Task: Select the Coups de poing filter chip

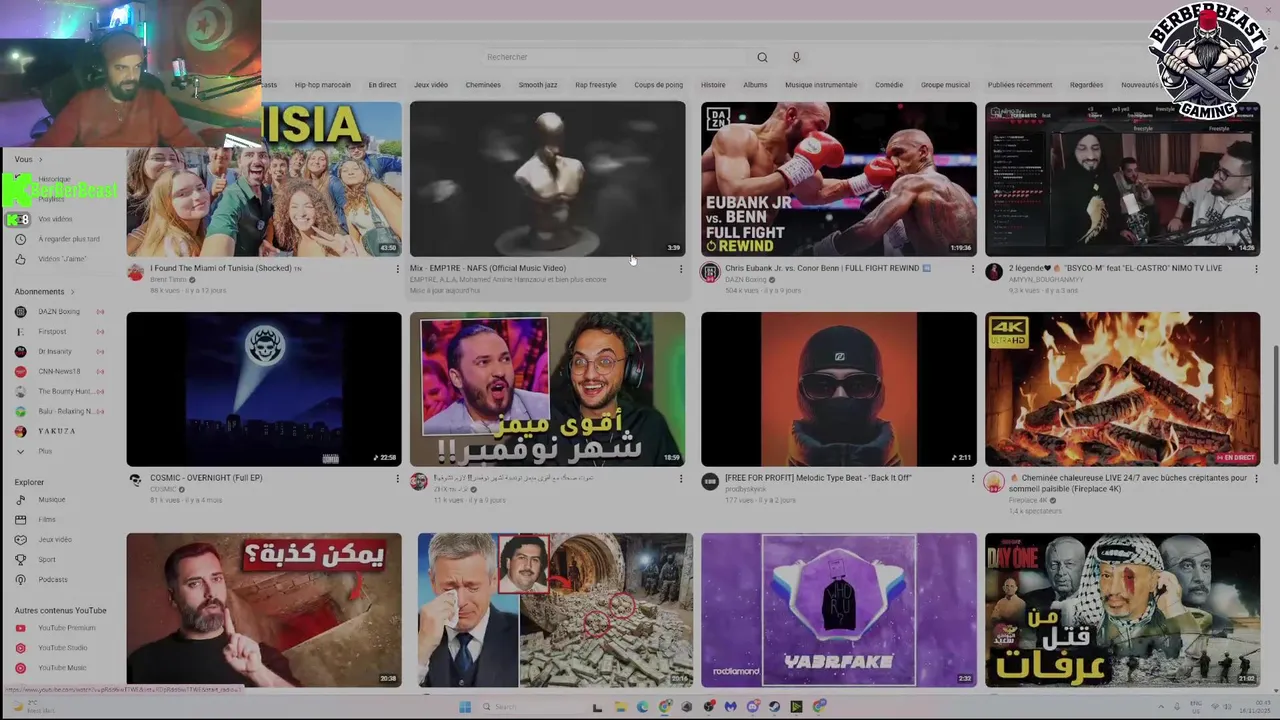Action: [x=658, y=85]
